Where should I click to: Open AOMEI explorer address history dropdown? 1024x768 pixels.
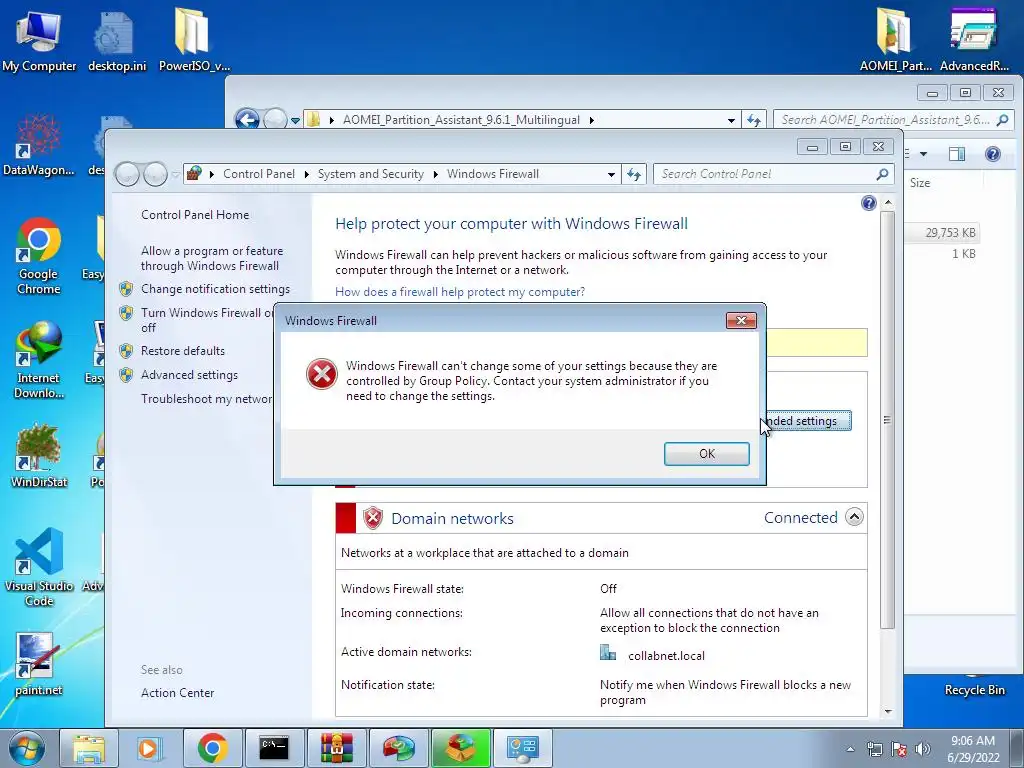click(x=731, y=120)
